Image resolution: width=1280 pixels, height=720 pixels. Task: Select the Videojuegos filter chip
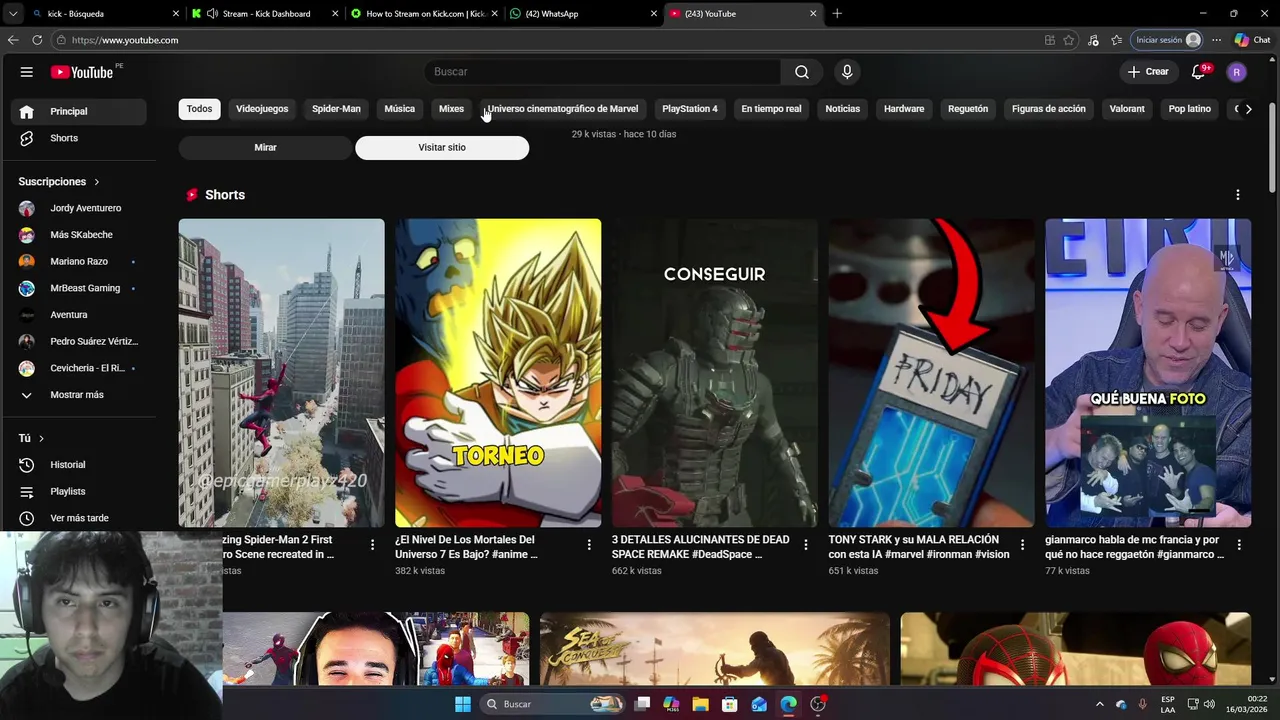262,109
